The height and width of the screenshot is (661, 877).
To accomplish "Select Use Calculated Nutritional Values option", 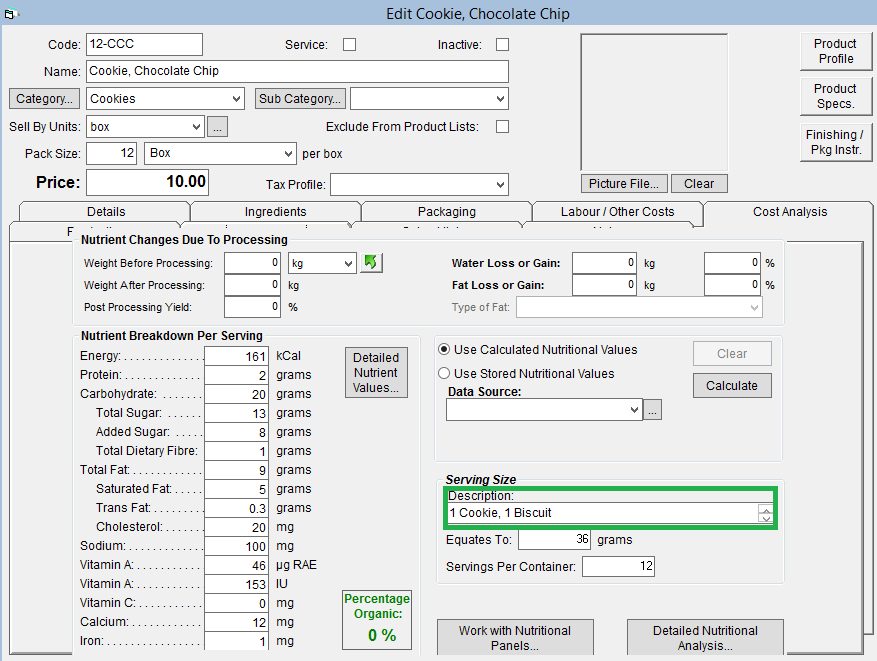I will 444,350.
